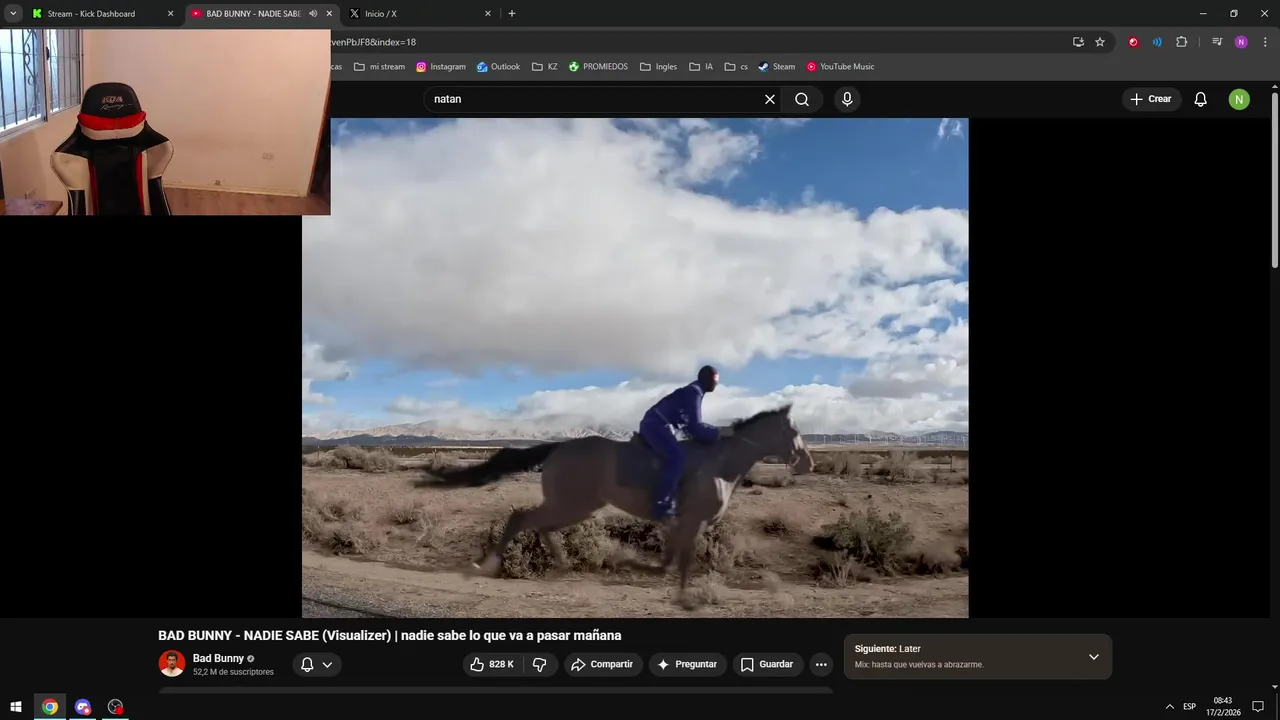
Task: Close the Stream - Kick Dashboard tab
Action: (x=170, y=14)
